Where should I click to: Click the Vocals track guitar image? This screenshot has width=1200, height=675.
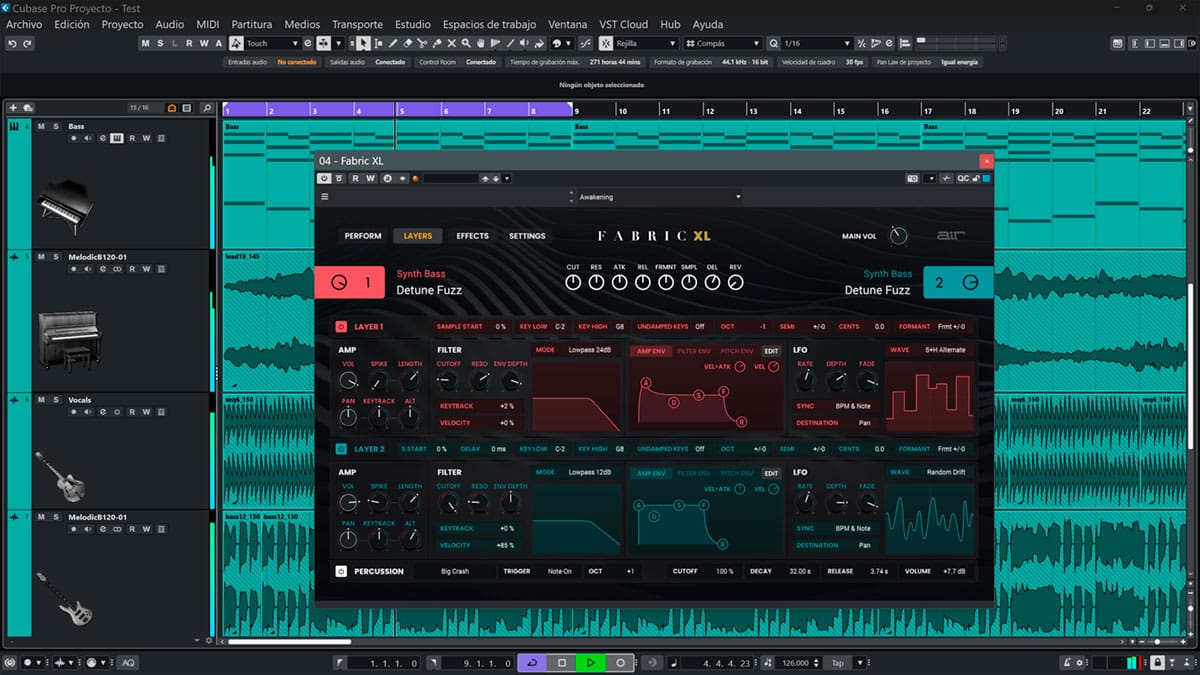[61, 476]
